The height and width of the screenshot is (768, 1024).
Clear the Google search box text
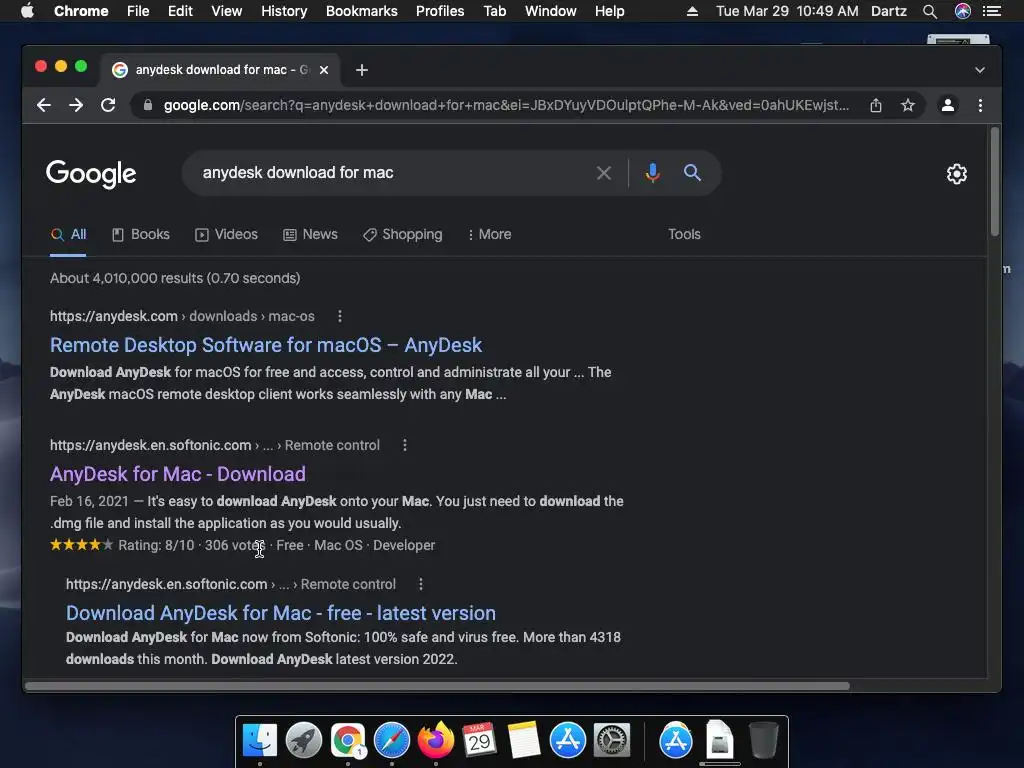604,173
